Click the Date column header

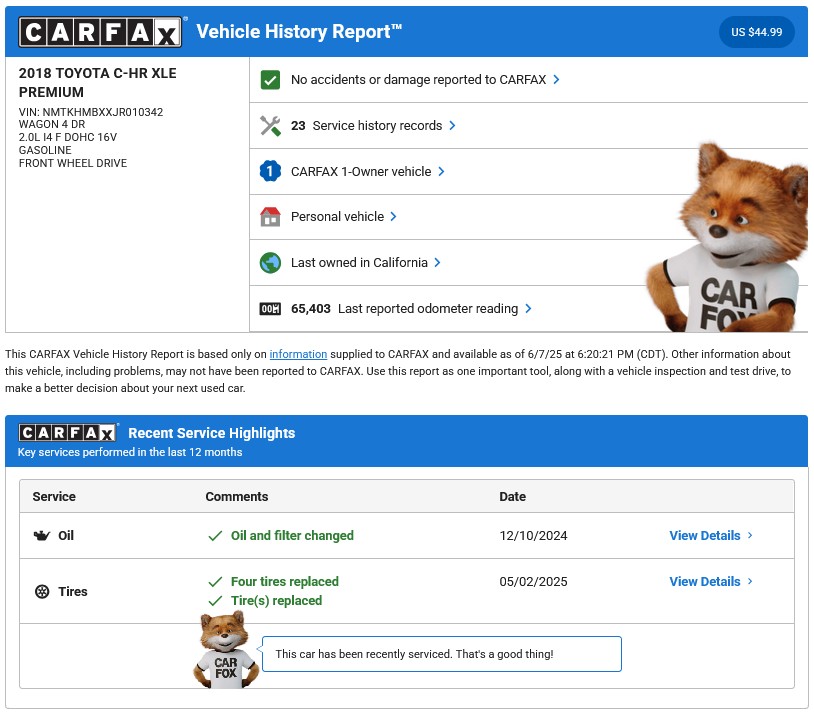tap(512, 496)
